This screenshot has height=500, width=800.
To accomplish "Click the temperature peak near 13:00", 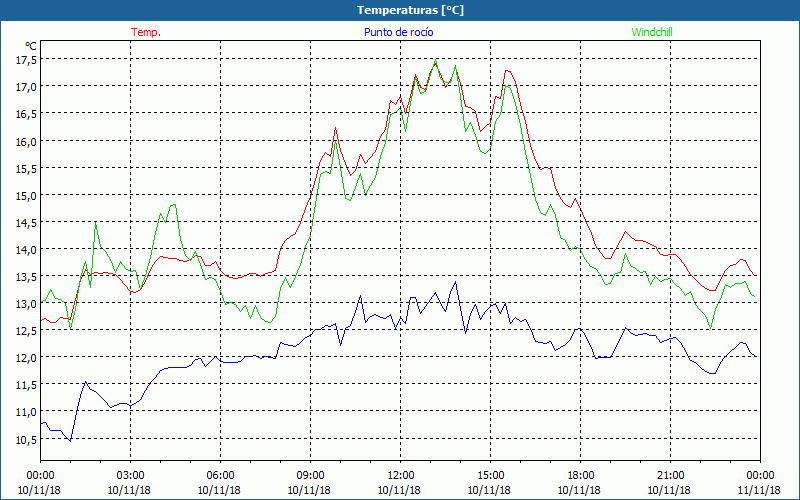I will (435, 62).
